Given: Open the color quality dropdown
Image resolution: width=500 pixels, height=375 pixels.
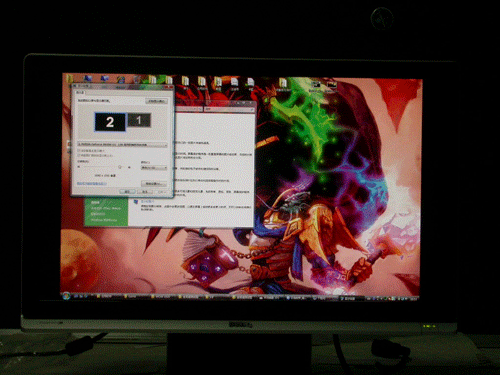Looking at the screenshot, I should point(154,168).
